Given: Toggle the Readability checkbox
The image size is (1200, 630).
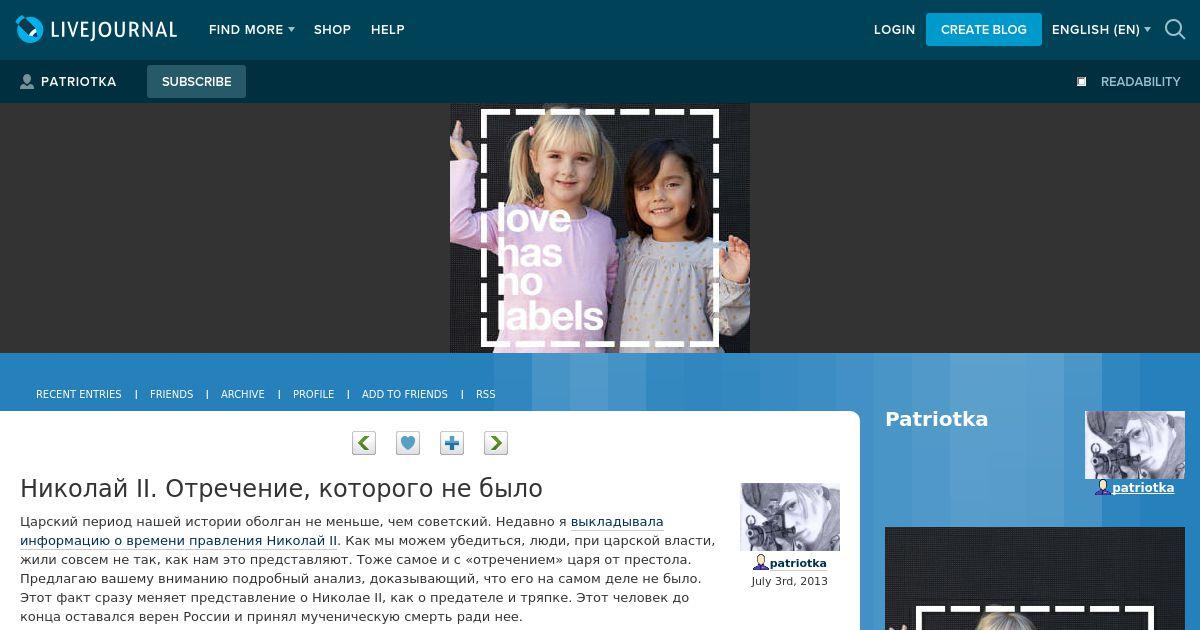Looking at the screenshot, I should pyautogui.click(x=1081, y=82).
